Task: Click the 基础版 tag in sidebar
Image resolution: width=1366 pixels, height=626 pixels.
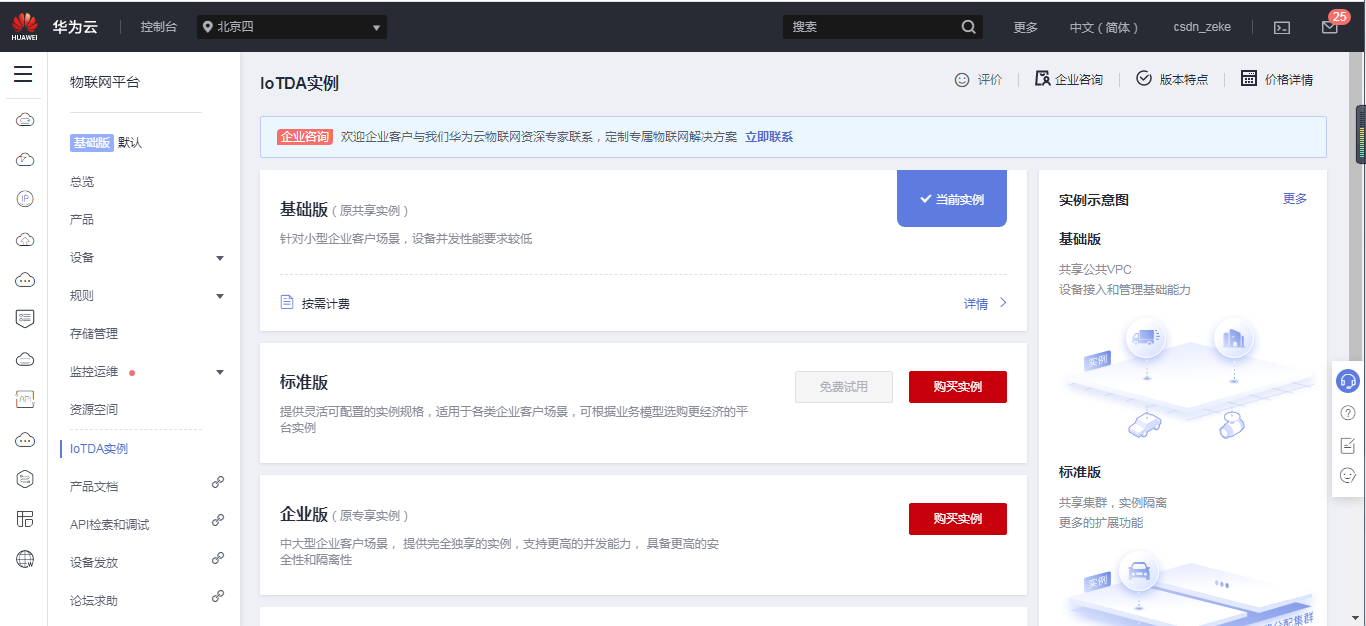Action: tap(91, 143)
